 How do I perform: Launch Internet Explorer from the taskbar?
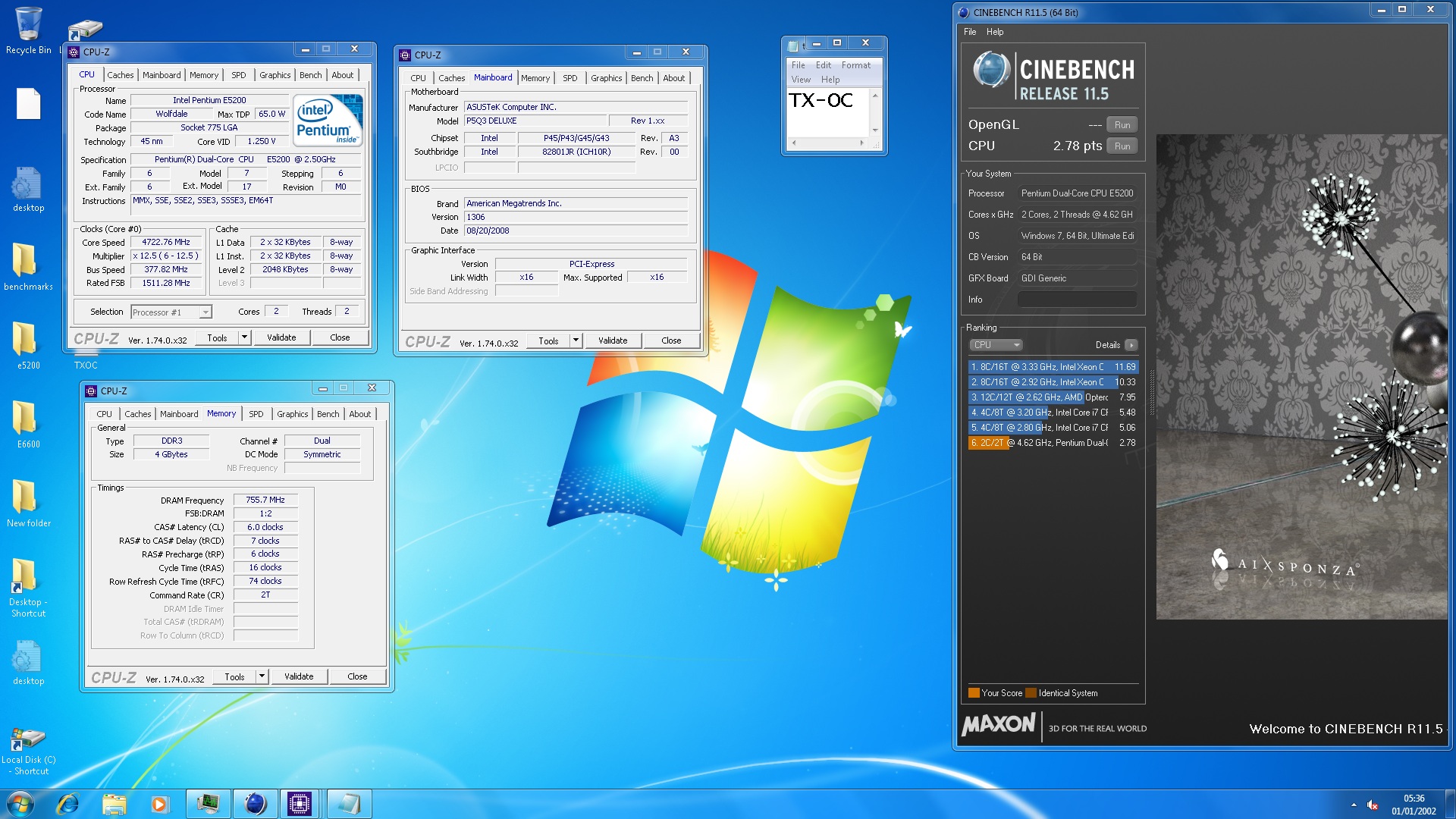pos(67,804)
